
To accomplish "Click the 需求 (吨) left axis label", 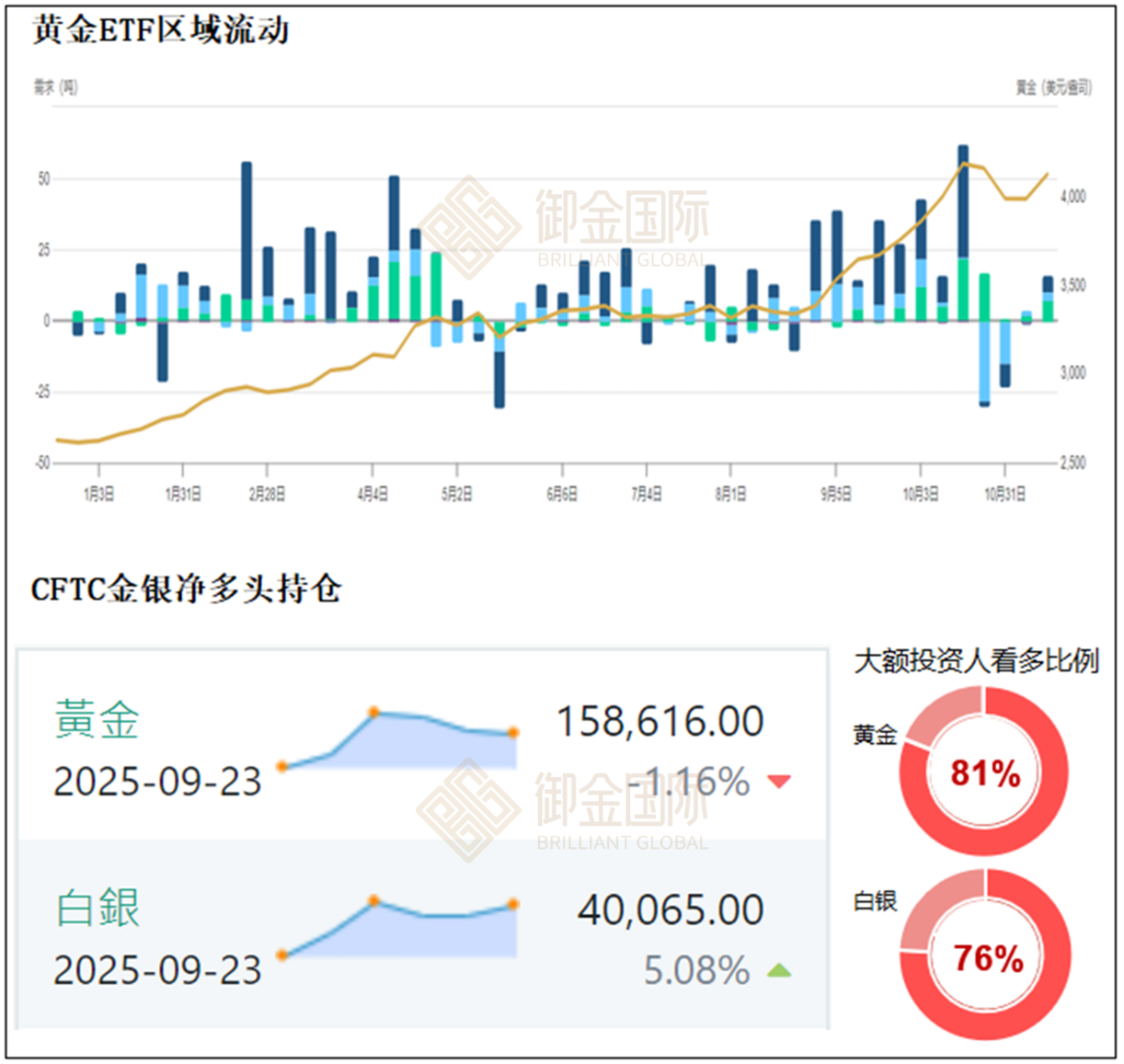I will (56, 87).
